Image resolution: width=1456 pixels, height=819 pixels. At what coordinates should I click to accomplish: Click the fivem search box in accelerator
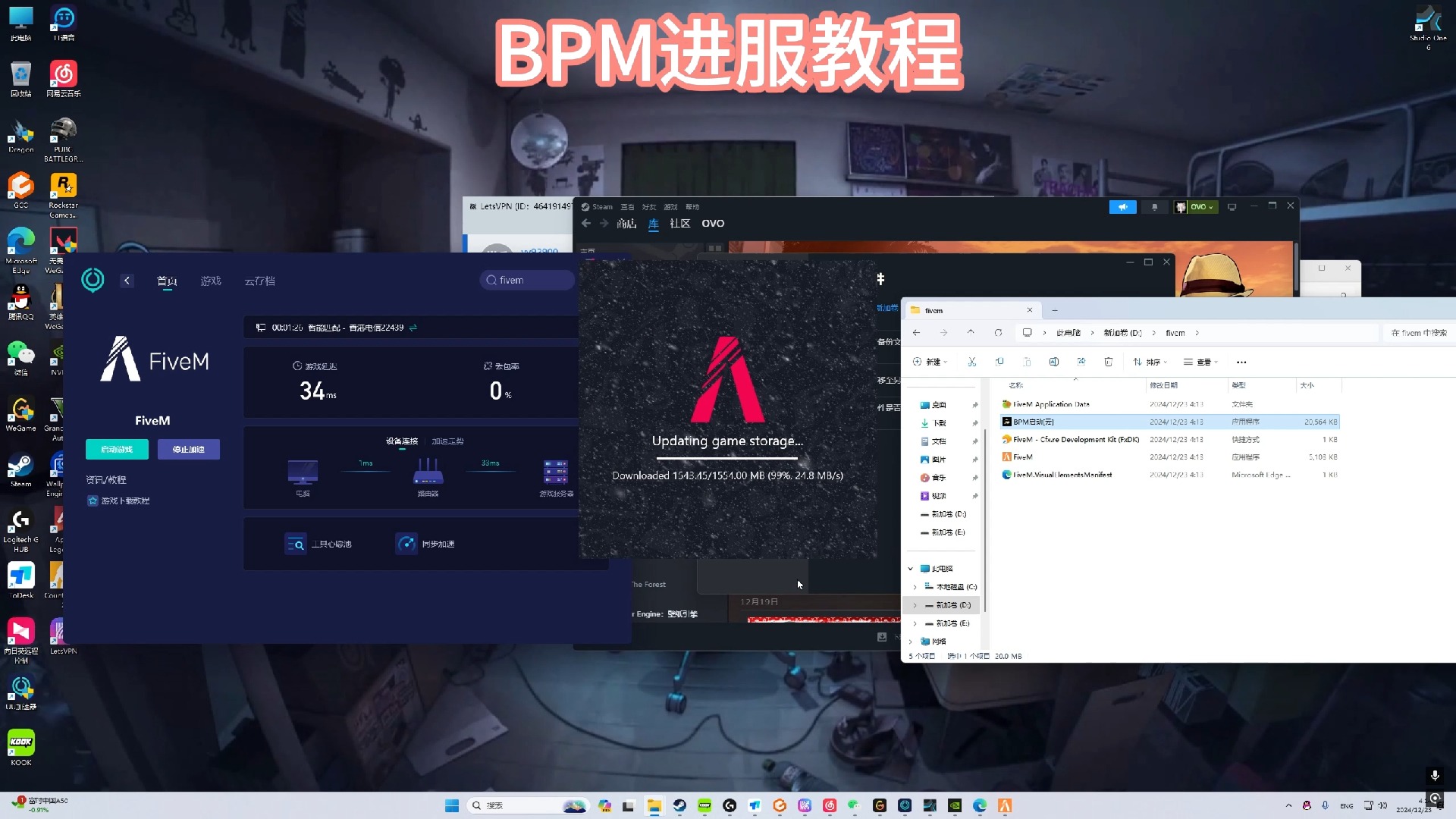[528, 281]
